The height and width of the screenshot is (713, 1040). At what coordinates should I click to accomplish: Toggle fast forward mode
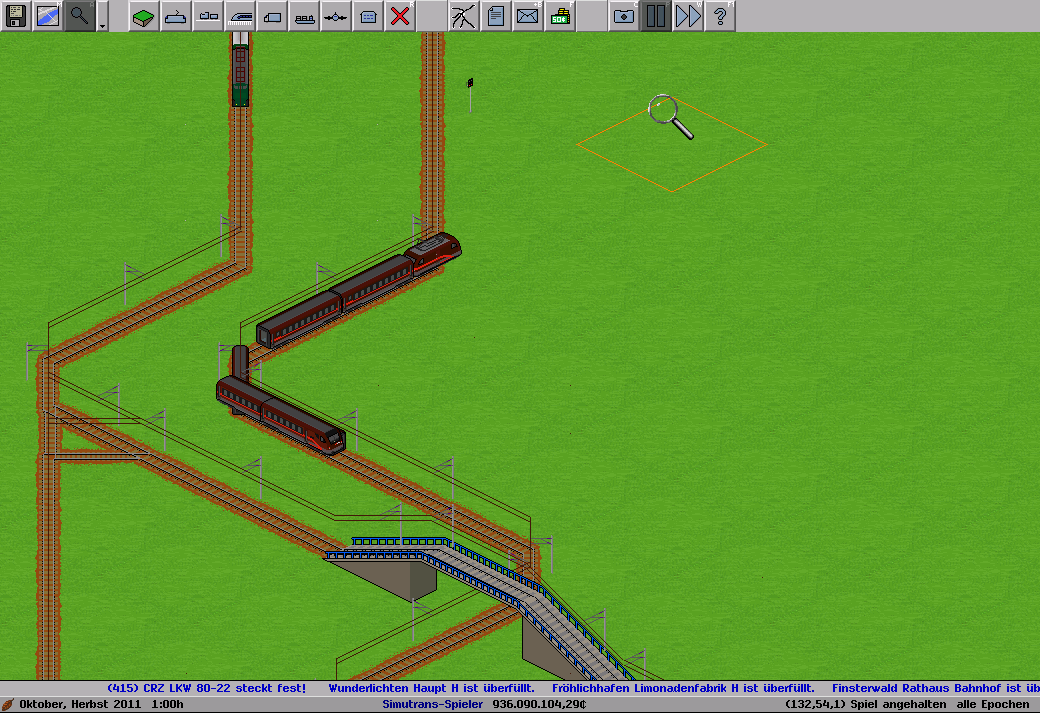pyautogui.click(x=687, y=16)
